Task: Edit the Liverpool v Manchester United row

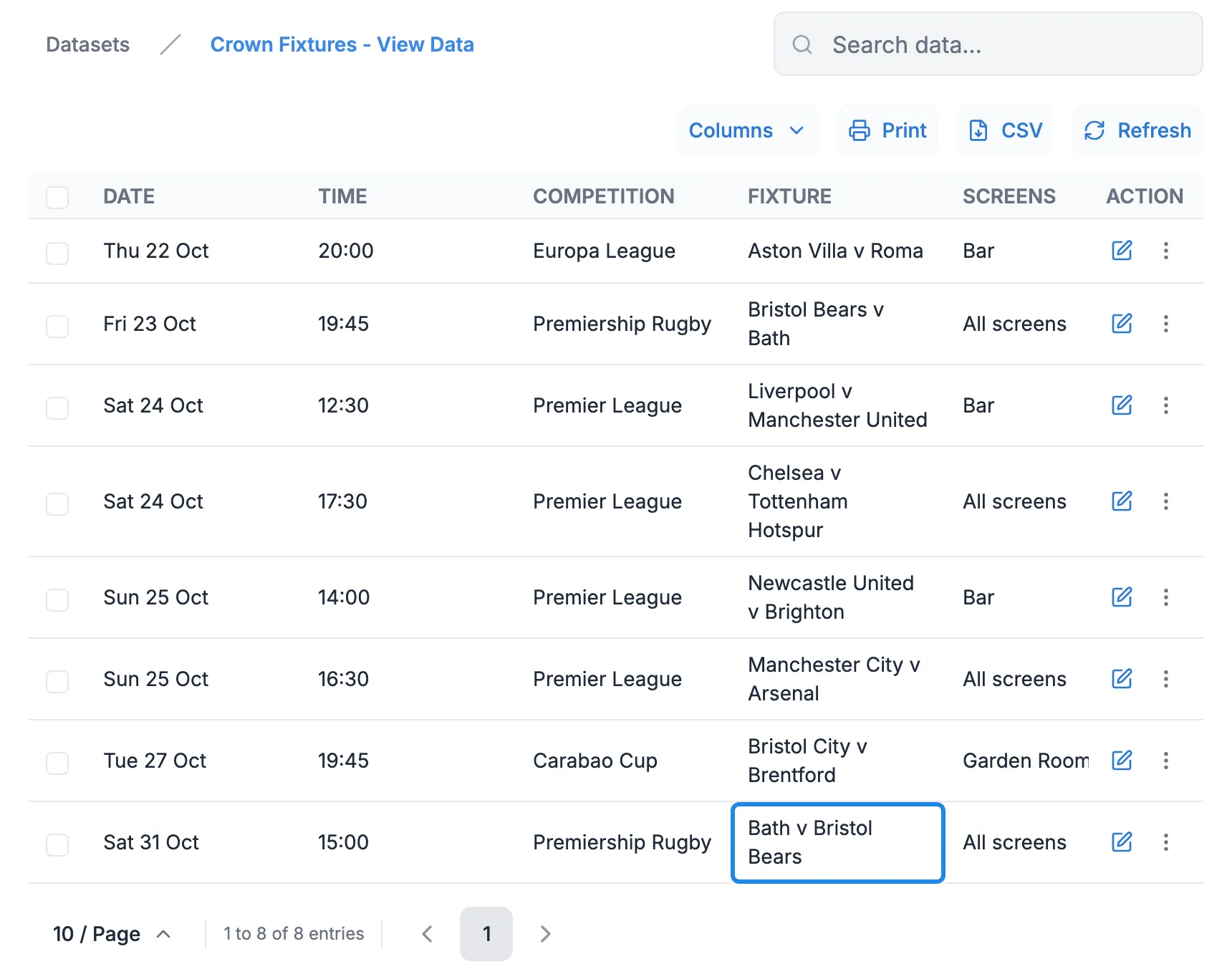Action: tap(1122, 405)
